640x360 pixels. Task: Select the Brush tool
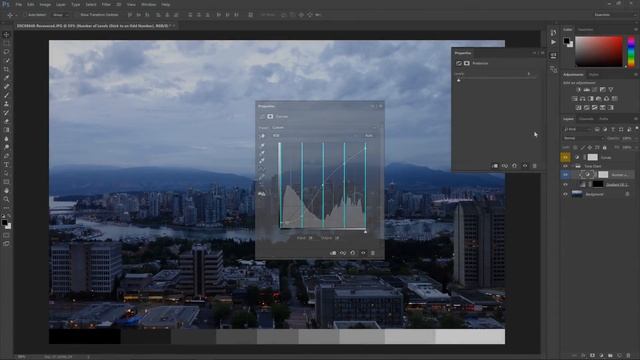[x=6, y=95]
